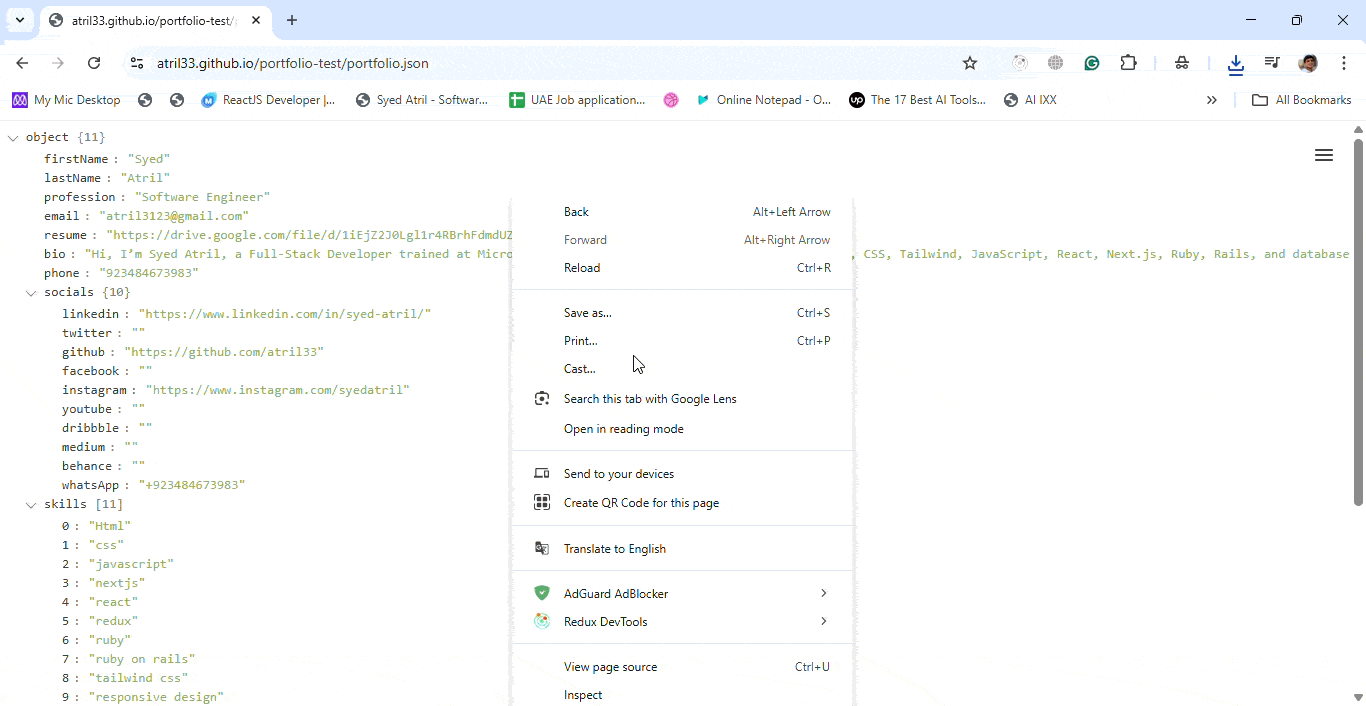Click the site information icon in address bar
The image size is (1366, 706).
137,63
